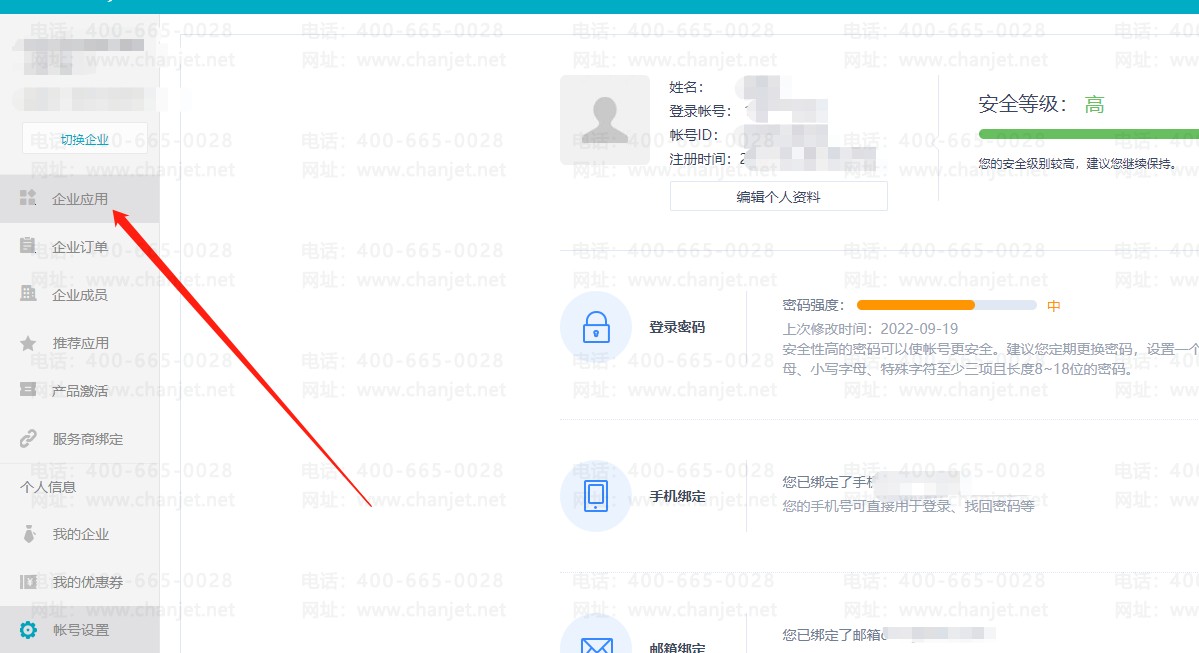Click the 切换企业 button
1199x653 pixels.
click(x=85, y=138)
